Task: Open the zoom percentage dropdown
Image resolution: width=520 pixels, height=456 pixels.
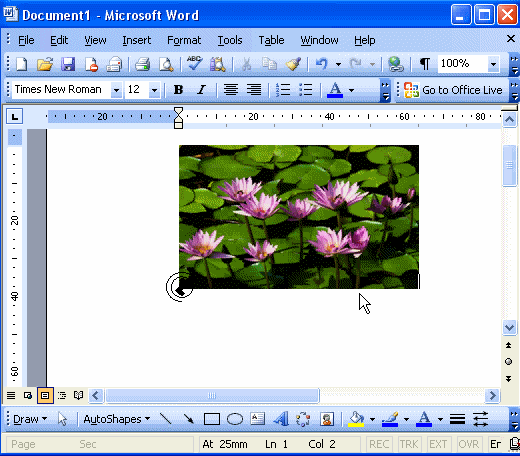Action: click(x=493, y=64)
